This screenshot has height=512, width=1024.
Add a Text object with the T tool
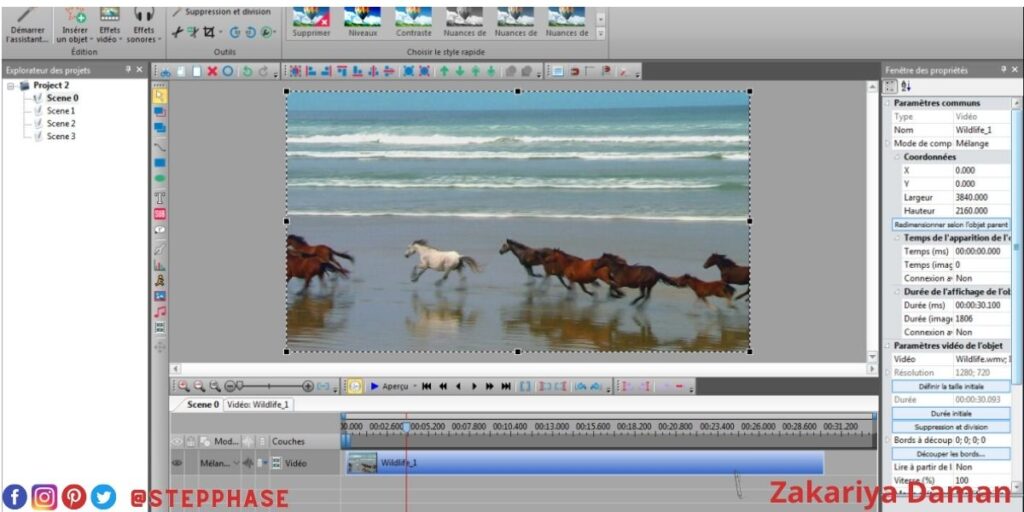[x=159, y=197]
